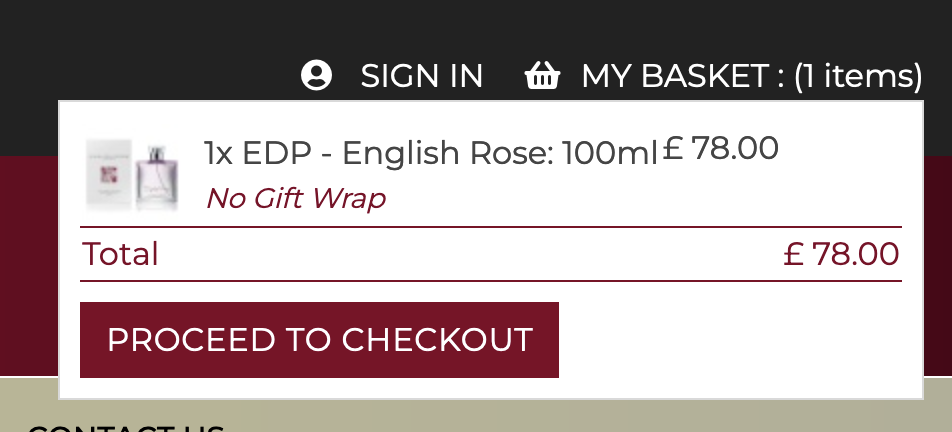Open the English Rose perfume thumbnail
Screen dimensions: 952x432
(x=132, y=175)
